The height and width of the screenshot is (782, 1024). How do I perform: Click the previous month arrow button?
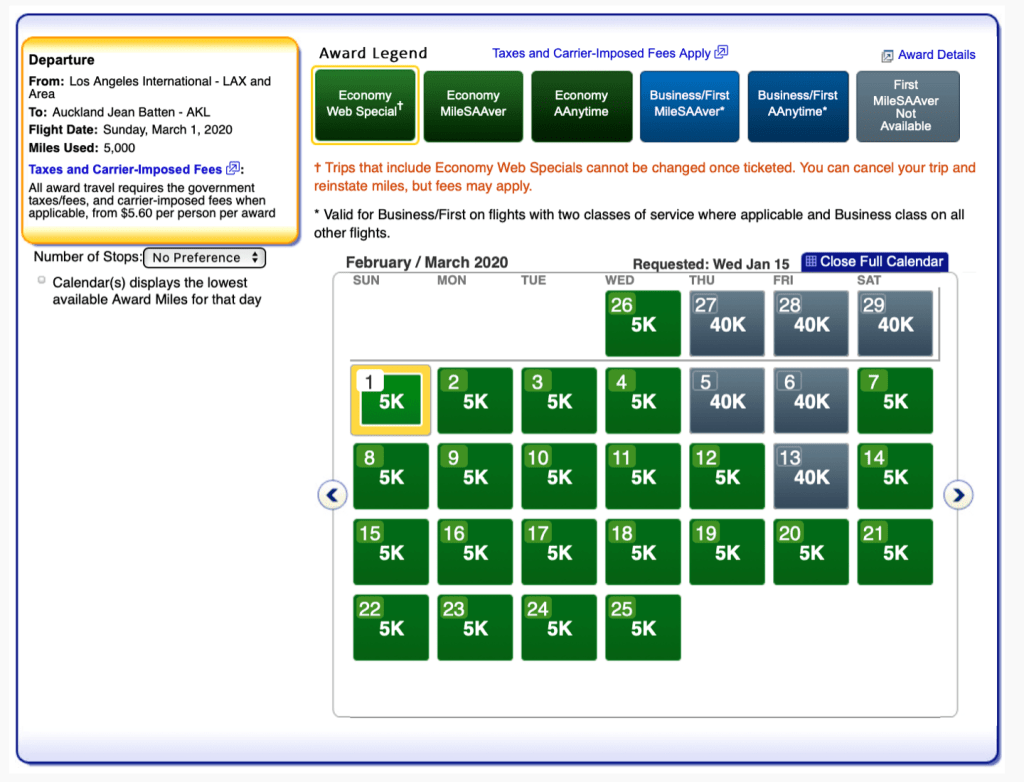tap(332, 494)
